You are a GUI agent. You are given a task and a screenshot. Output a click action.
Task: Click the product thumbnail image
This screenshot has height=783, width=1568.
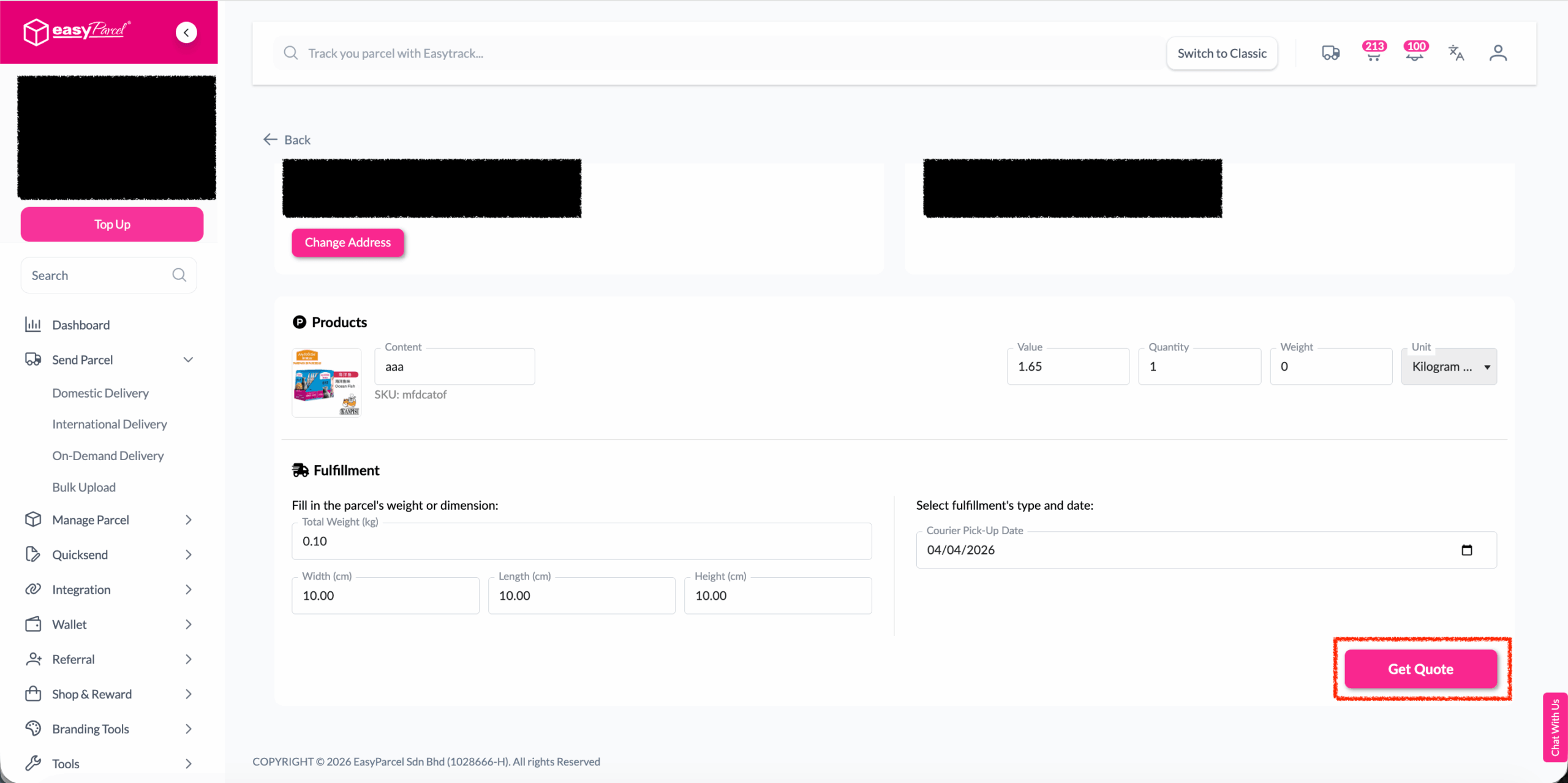[326, 382]
